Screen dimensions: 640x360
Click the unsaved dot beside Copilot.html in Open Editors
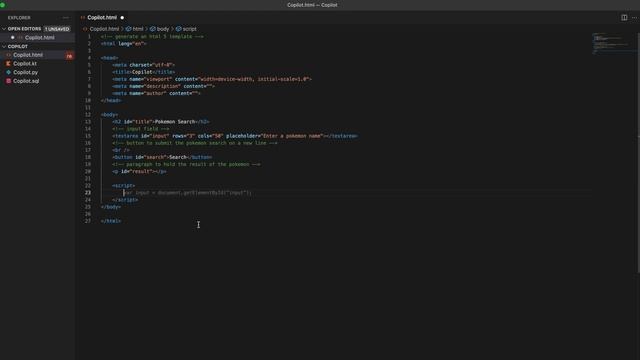(13, 38)
